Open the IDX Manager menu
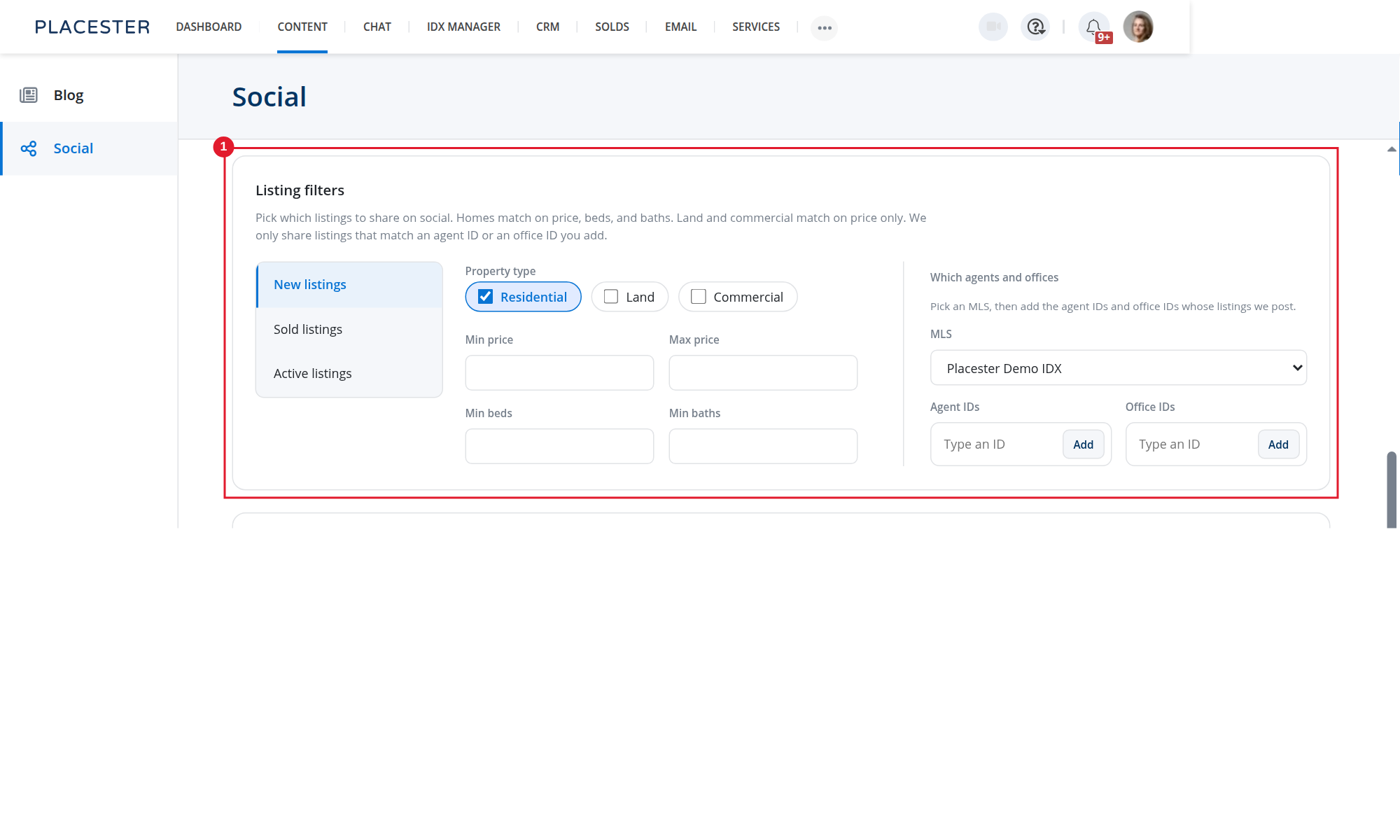Image resolution: width=1400 pixels, height=840 pixels. pos(463,27)
